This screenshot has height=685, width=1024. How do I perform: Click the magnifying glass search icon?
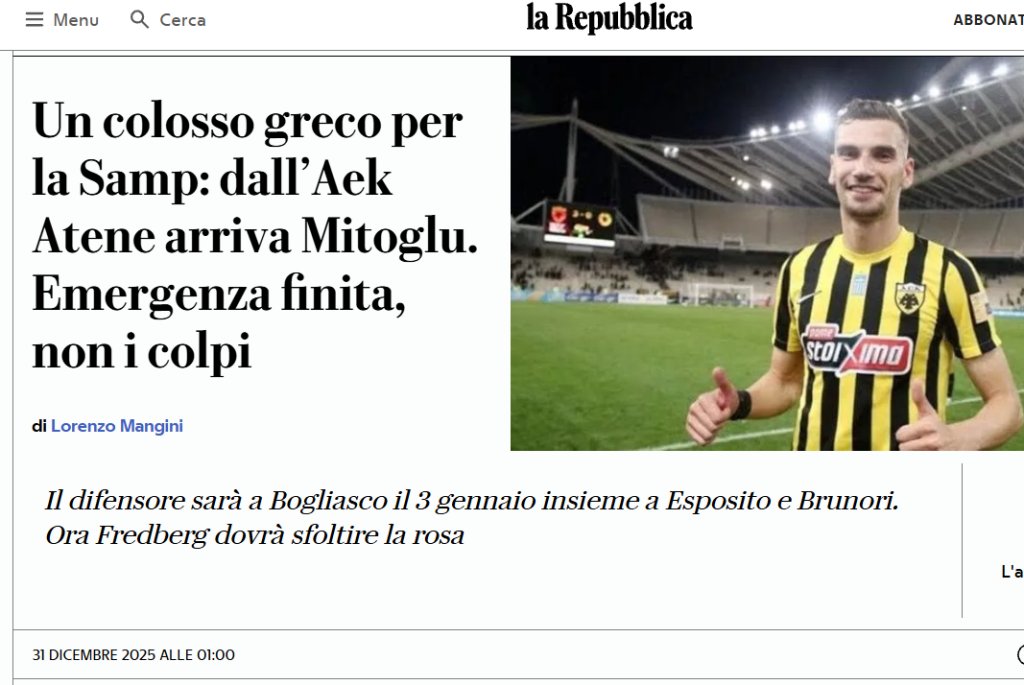(x=139, y=19)
